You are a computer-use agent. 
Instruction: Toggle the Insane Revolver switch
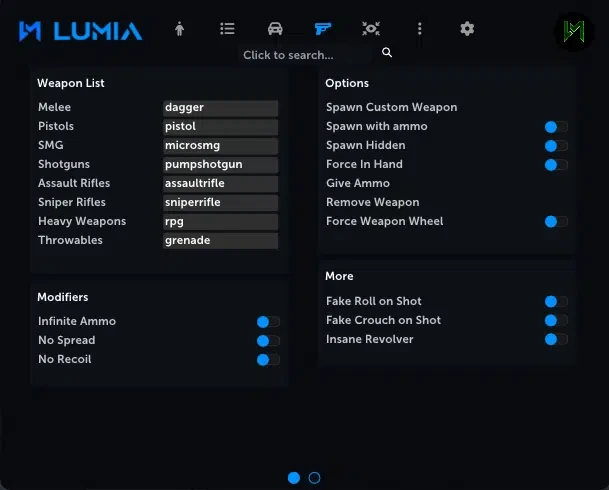point(556,339)
